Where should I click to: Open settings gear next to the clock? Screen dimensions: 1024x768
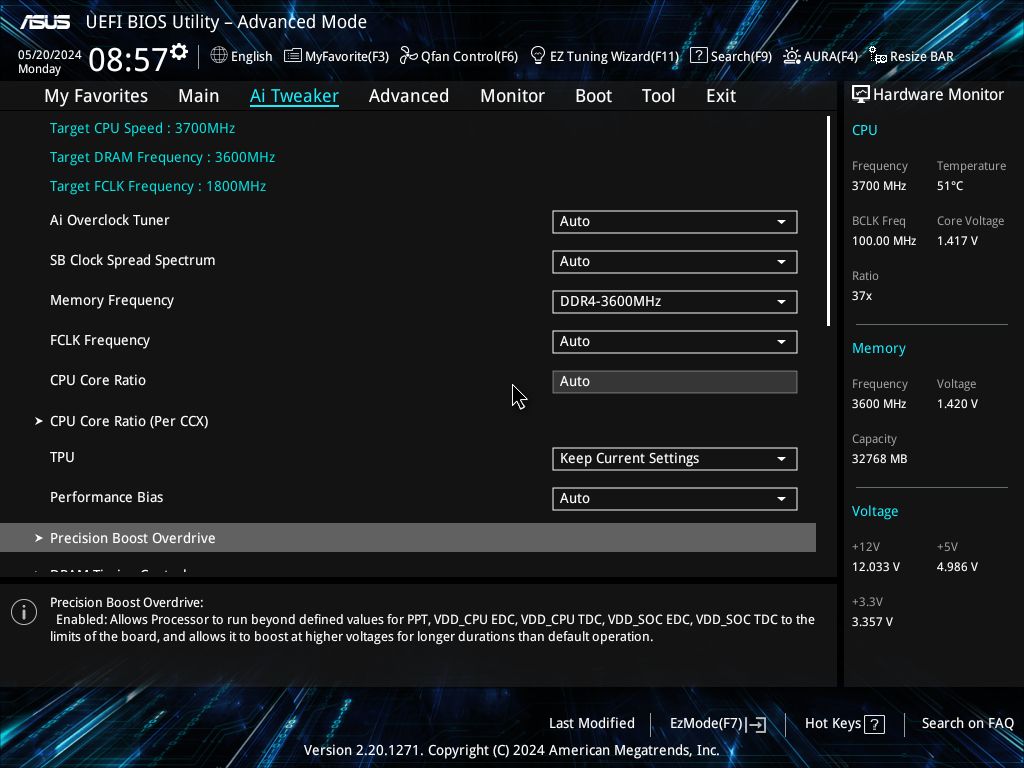click(179, 52)
